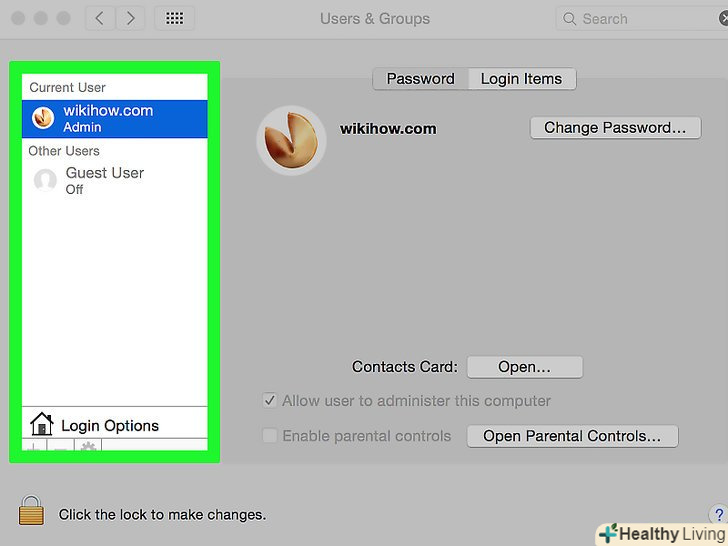This screenshot has width=728, height=546.
Task: Go forward with the right arrow
Action: pyautogui.click(x=130, y=19)
